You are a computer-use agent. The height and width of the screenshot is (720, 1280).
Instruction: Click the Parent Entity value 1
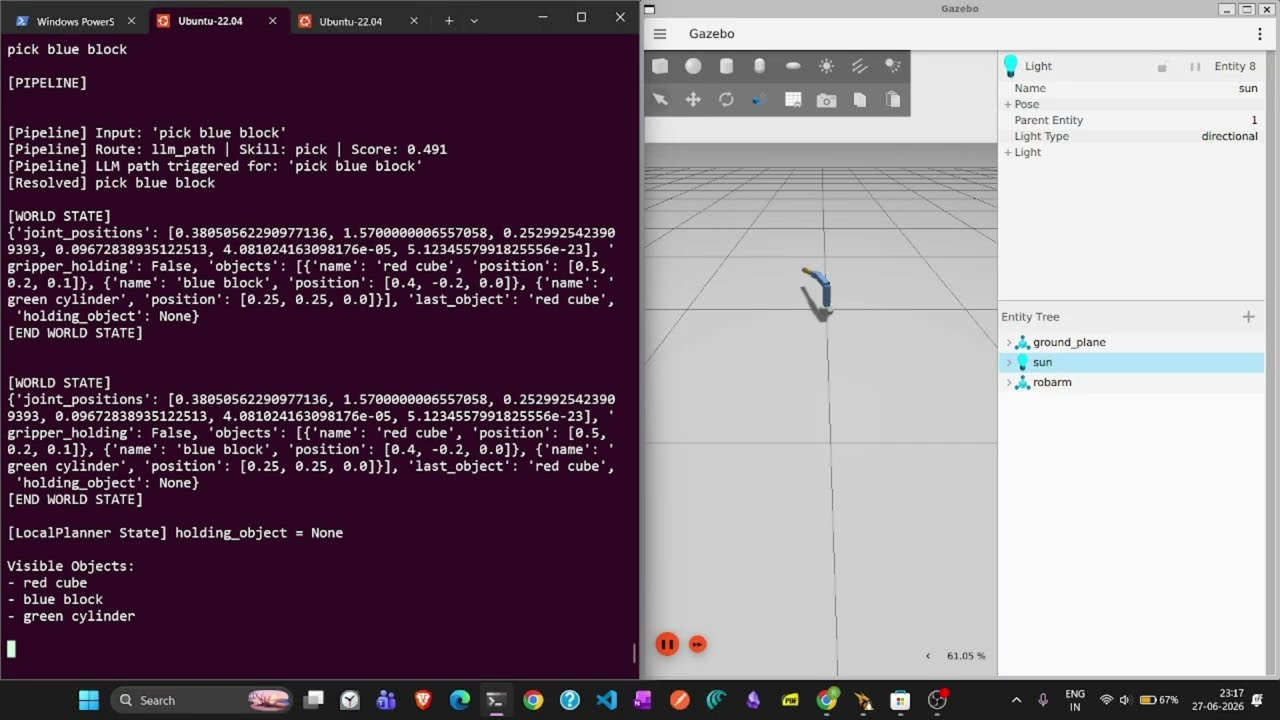click(x=1254, y=120)
